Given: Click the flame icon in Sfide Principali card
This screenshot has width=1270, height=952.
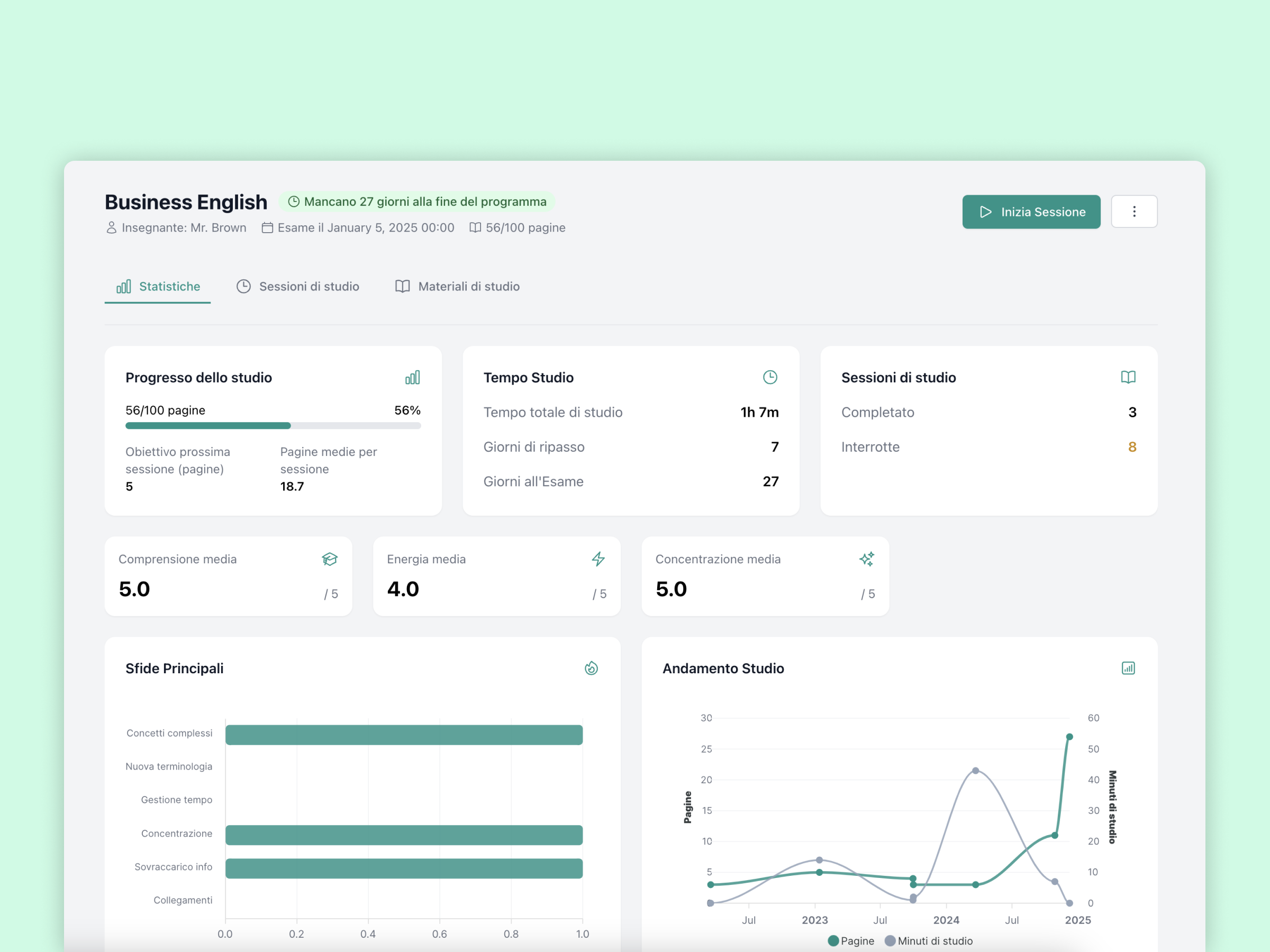Looking at the screenshot, I should coord(592,668).
